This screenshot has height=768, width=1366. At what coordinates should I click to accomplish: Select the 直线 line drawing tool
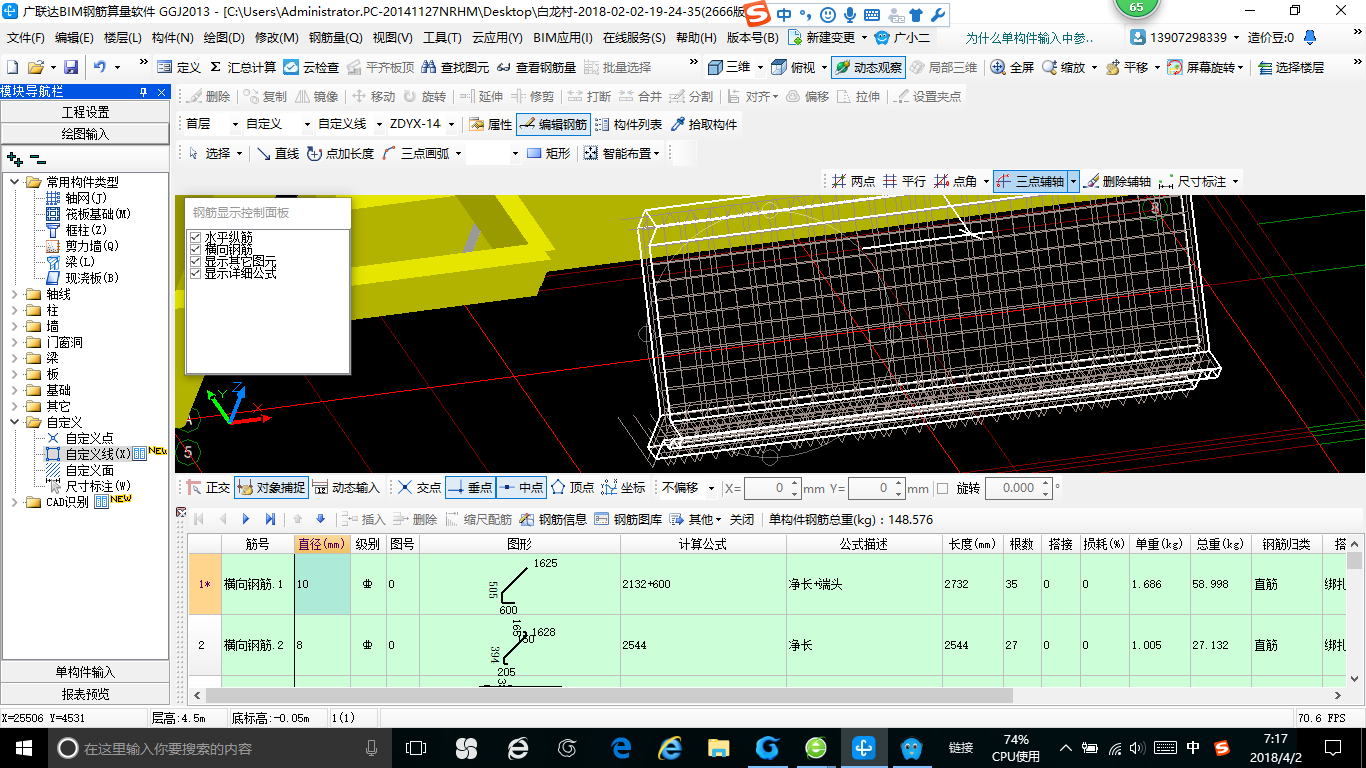[278, 153]
